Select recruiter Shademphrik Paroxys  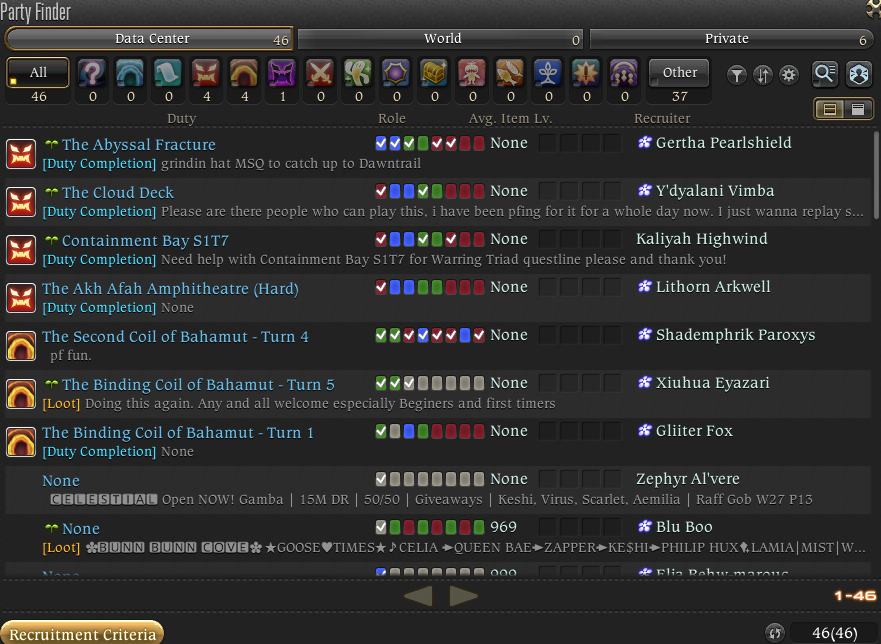tap(735, 335)
